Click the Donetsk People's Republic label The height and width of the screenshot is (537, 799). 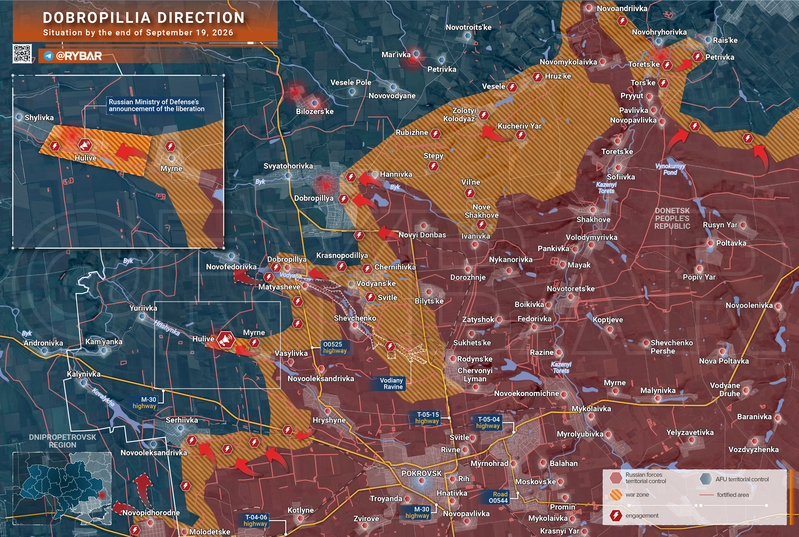[x=672, y=218]
